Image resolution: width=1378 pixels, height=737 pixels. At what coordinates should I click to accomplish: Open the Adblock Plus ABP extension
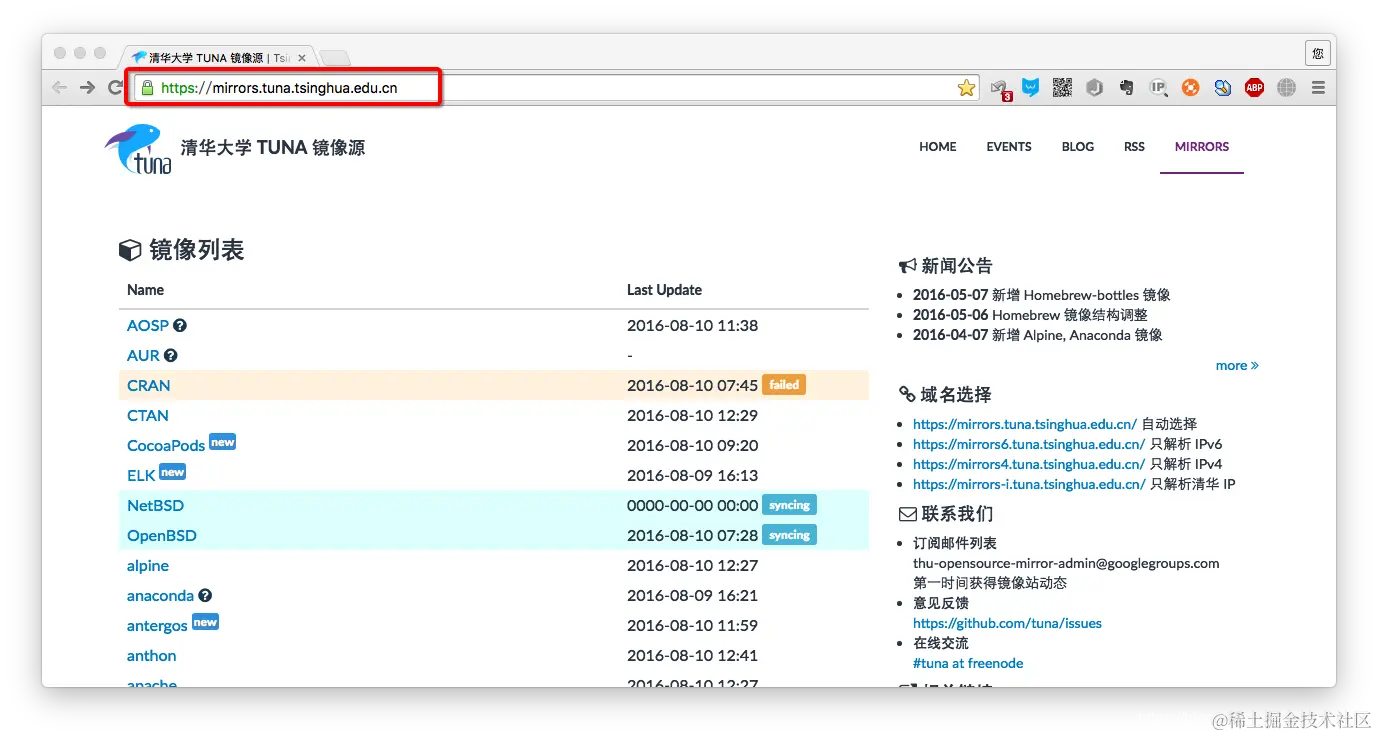click(1254, 88)
